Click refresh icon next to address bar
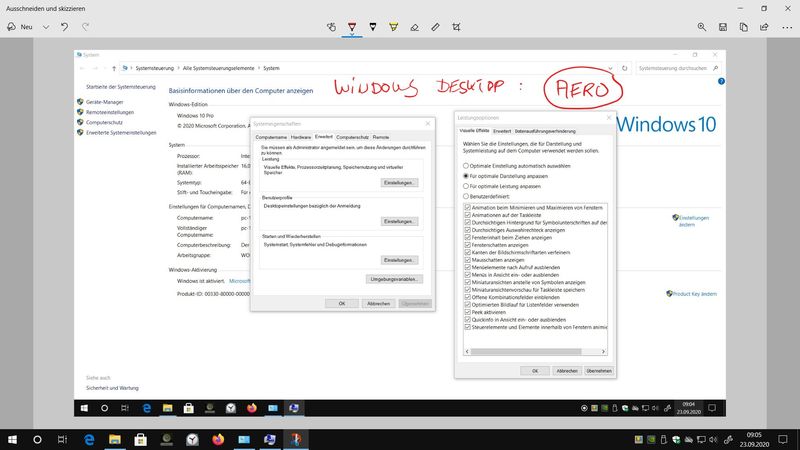The width and height of the screenshot is (800, 450). tap(624, 68)
